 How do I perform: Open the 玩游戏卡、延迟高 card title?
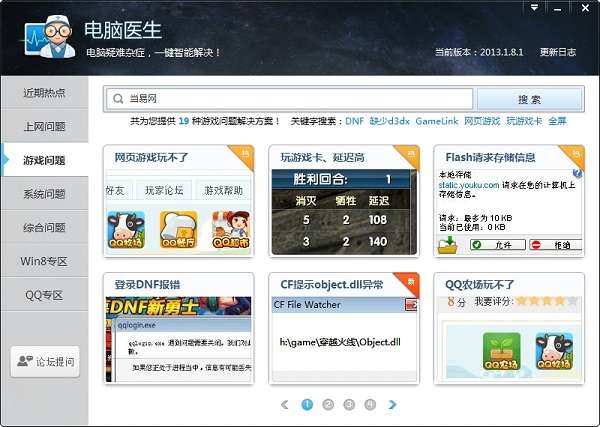click(322, 157)
